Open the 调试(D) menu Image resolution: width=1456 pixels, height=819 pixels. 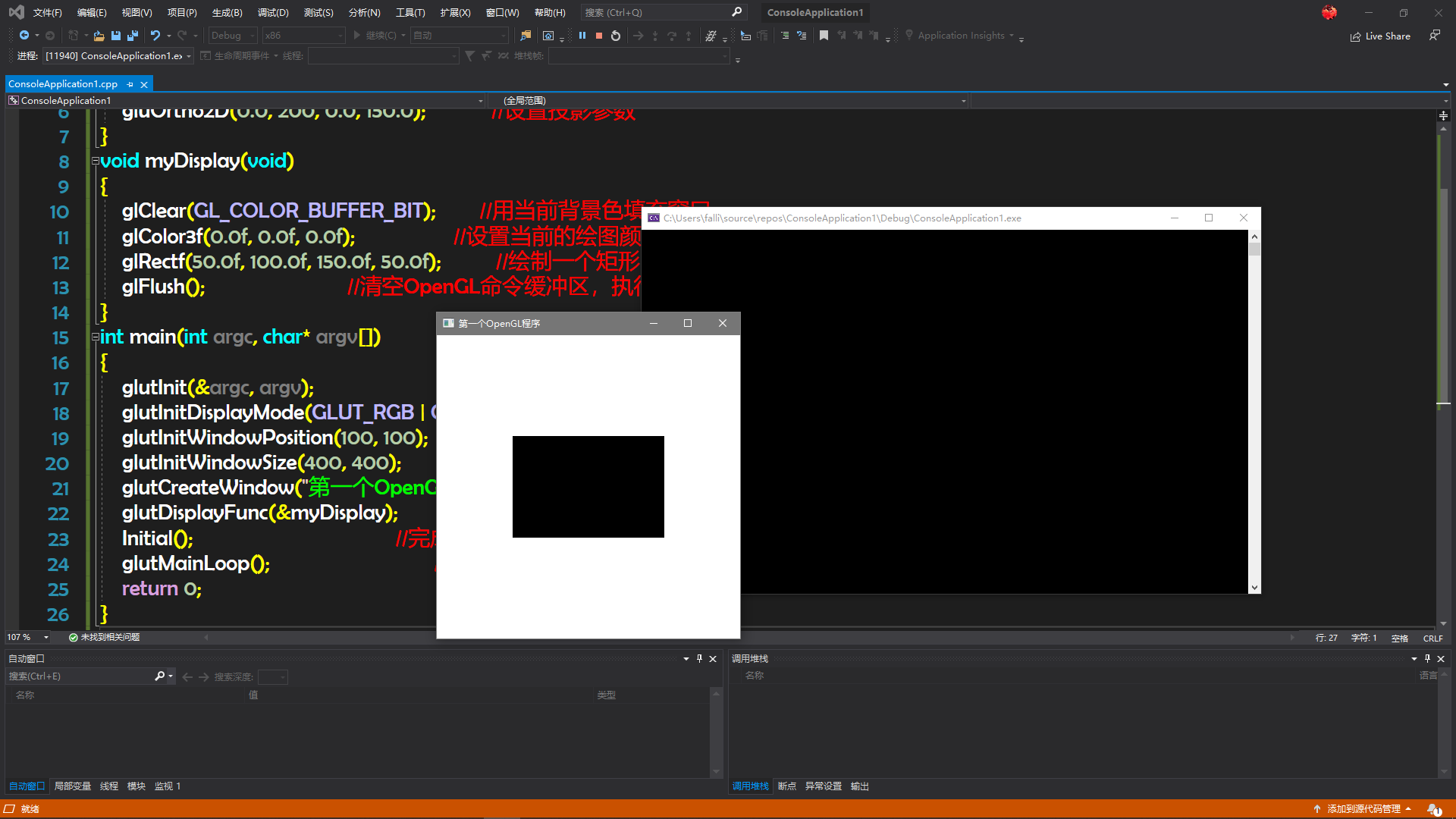[273, 12]
